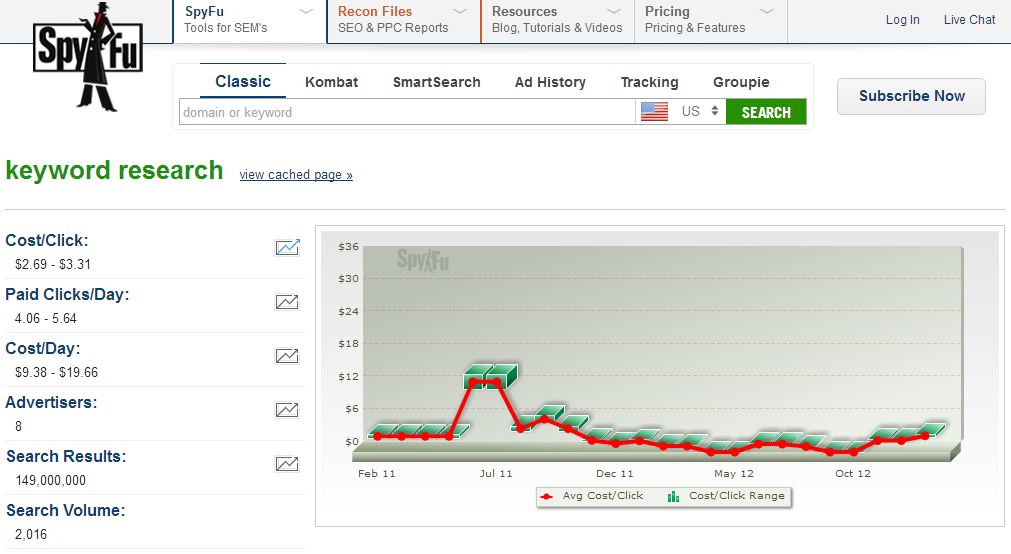1011x554 pixels.
Task: Show the Cost/Click chart icon
Action: tap(287, 247)
